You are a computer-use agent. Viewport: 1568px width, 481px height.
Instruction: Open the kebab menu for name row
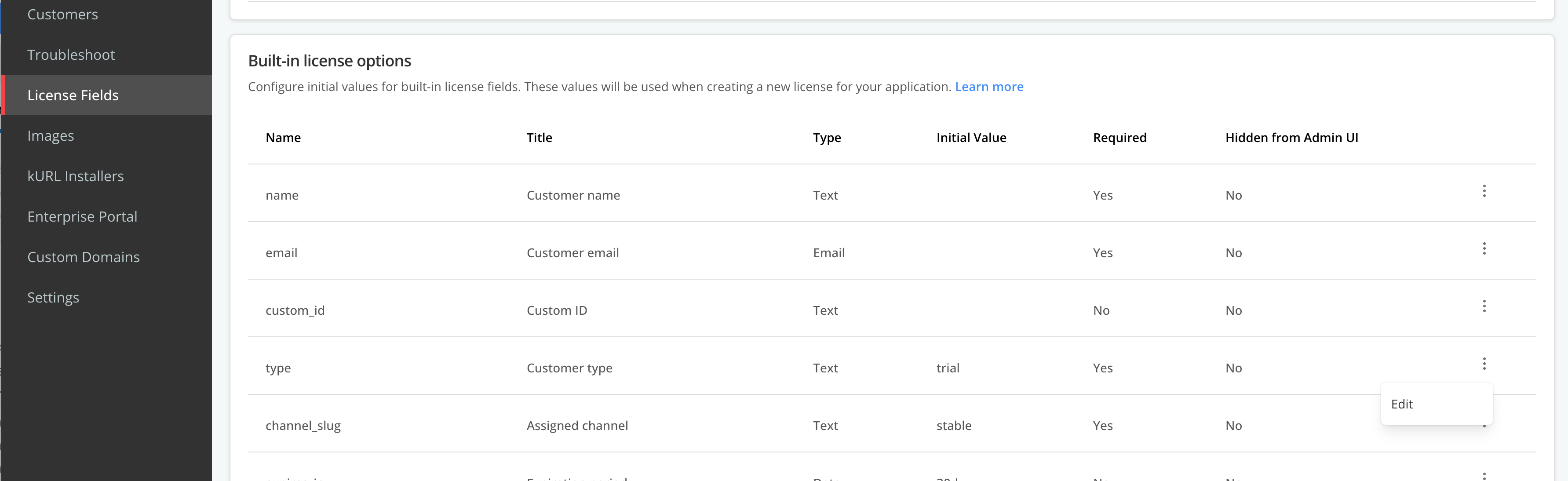(1484, 191)
